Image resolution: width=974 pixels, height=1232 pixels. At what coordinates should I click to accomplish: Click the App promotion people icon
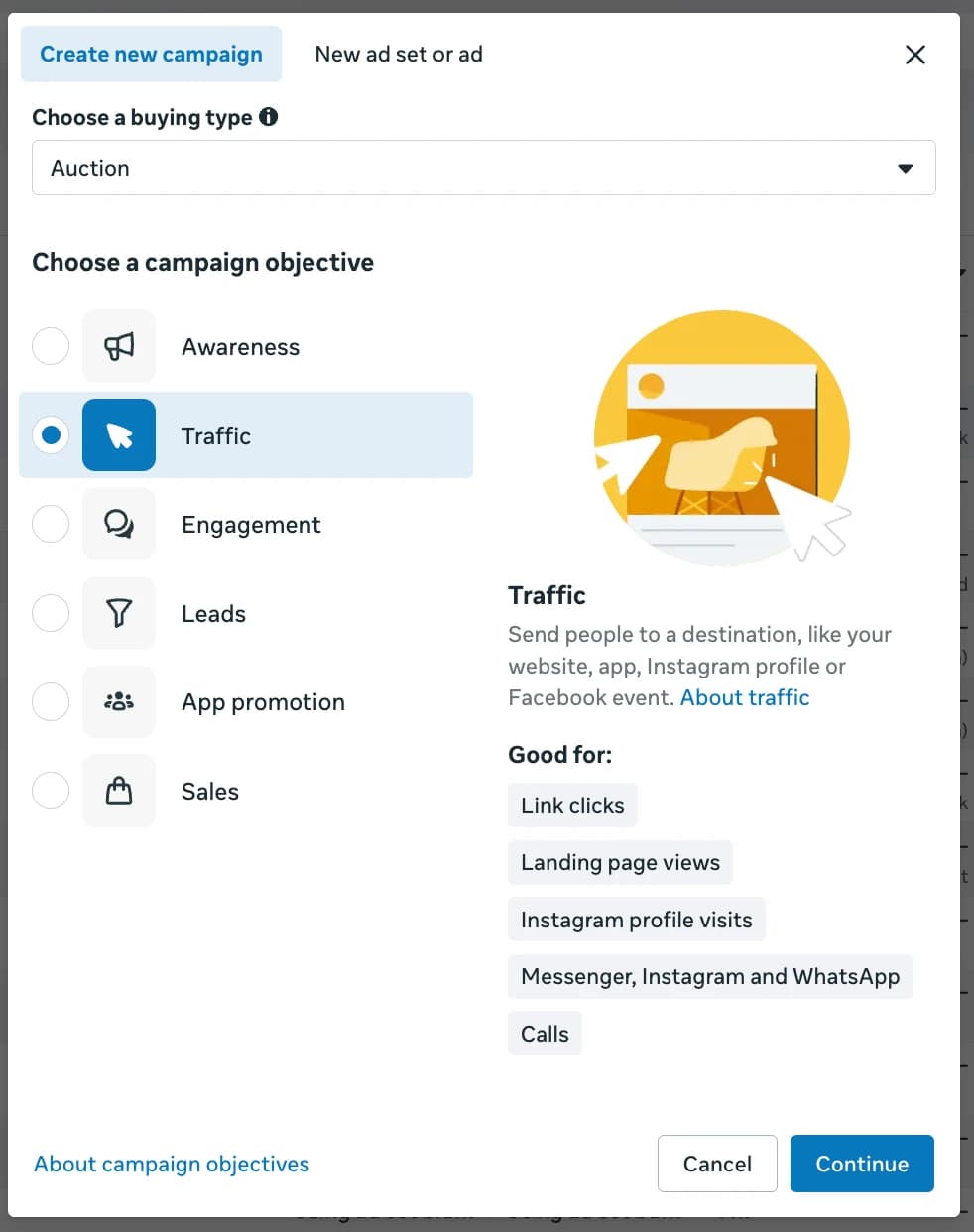119,701
